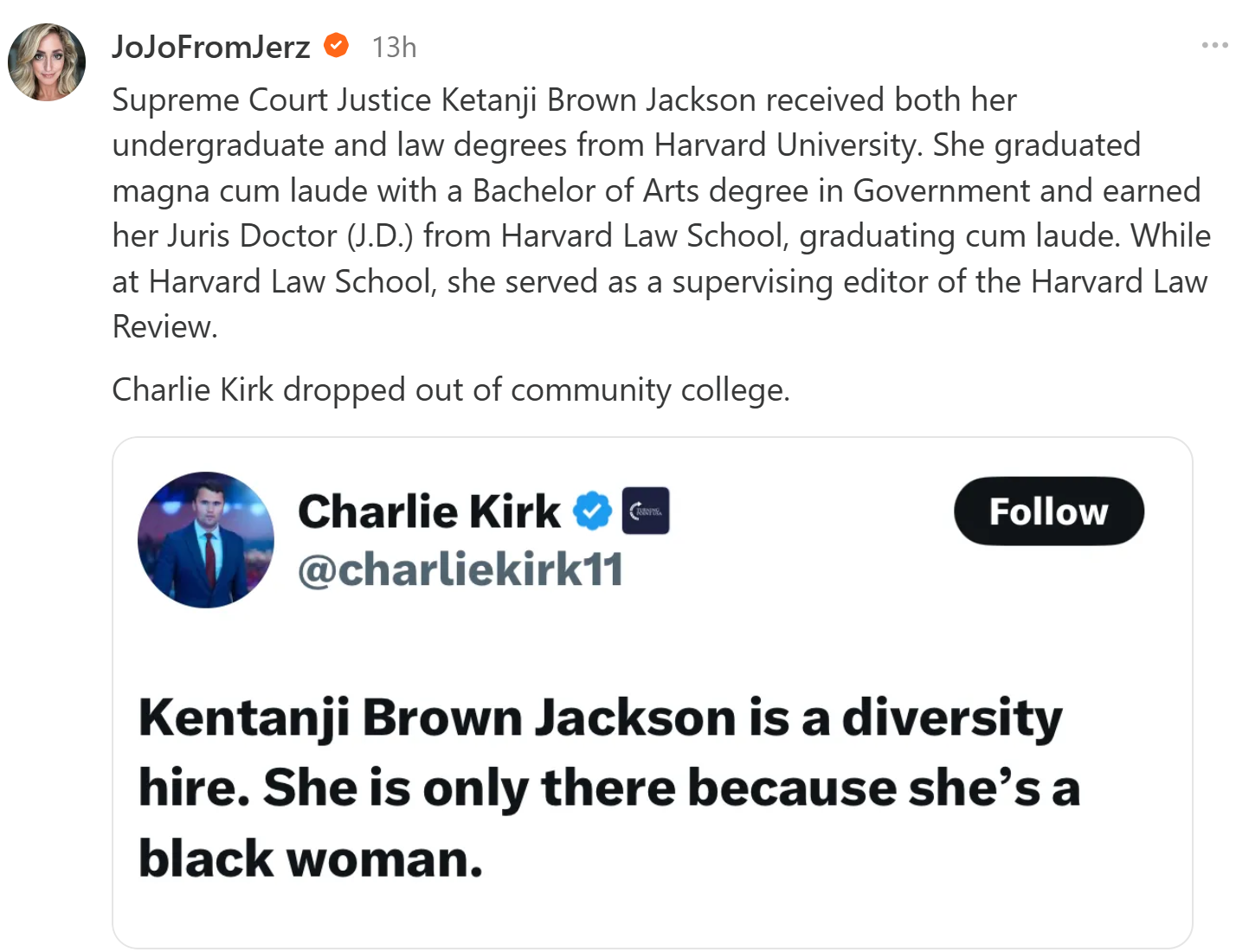Click the "black woman." line of the tweet
This screenshot has width=1236, height=952.
tap(310, 859)
